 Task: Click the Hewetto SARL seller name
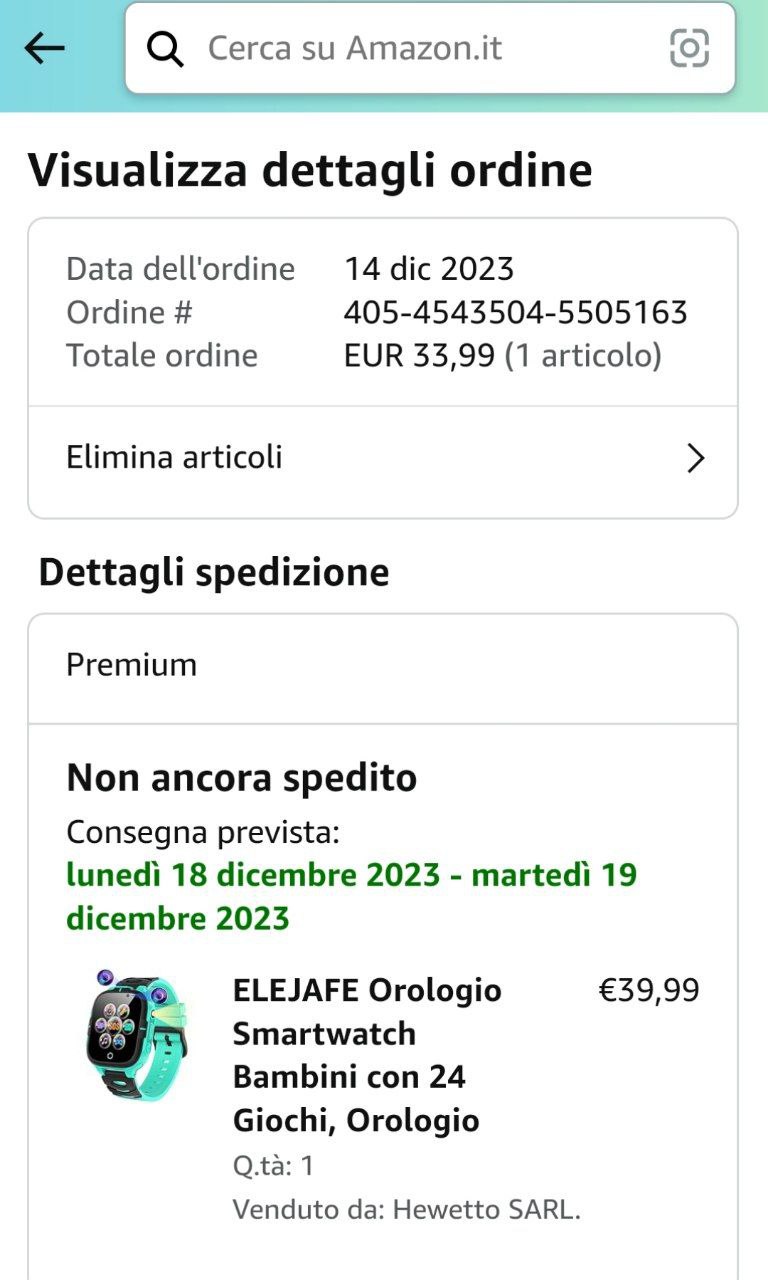click(486, 1209)
